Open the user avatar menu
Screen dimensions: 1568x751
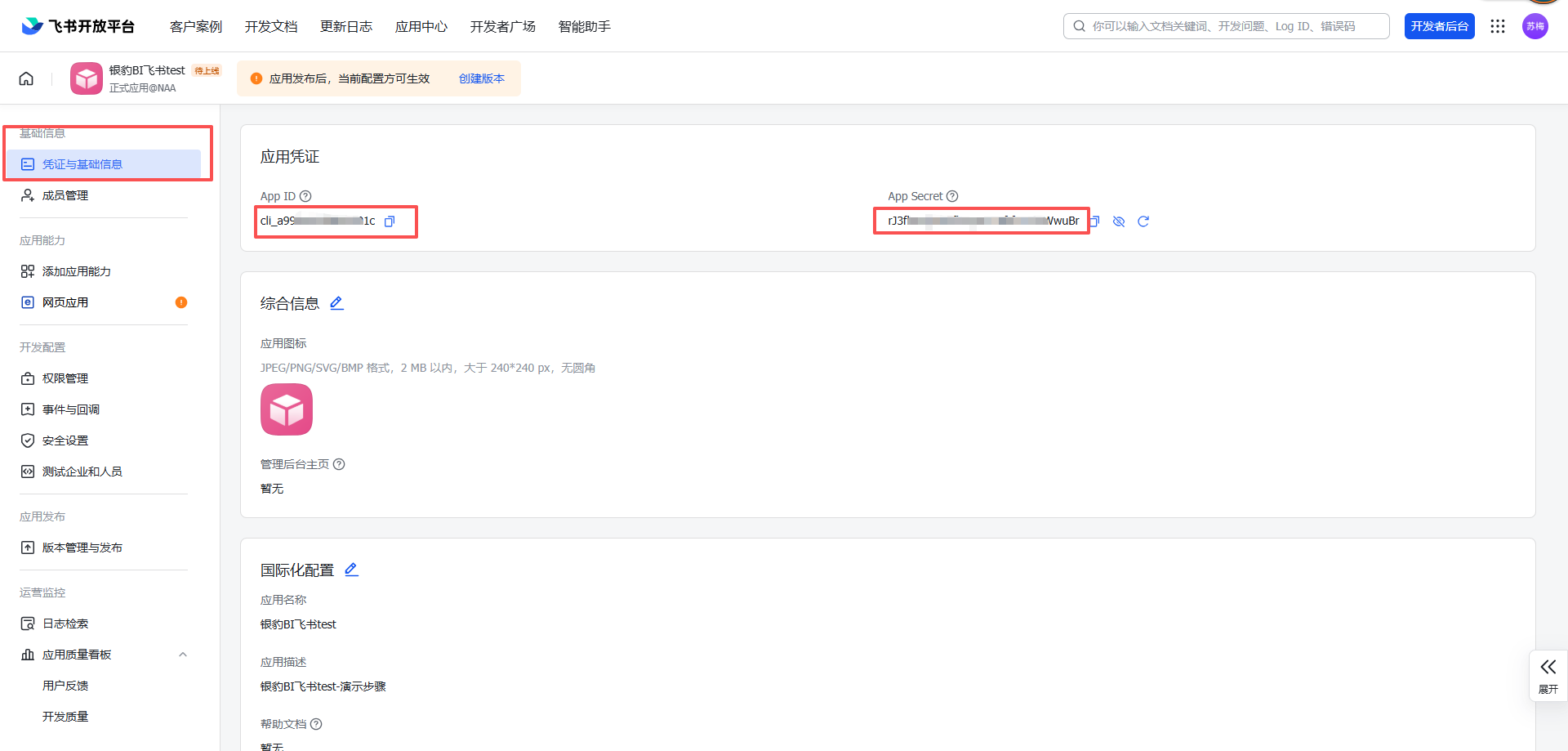[1535, 26]
